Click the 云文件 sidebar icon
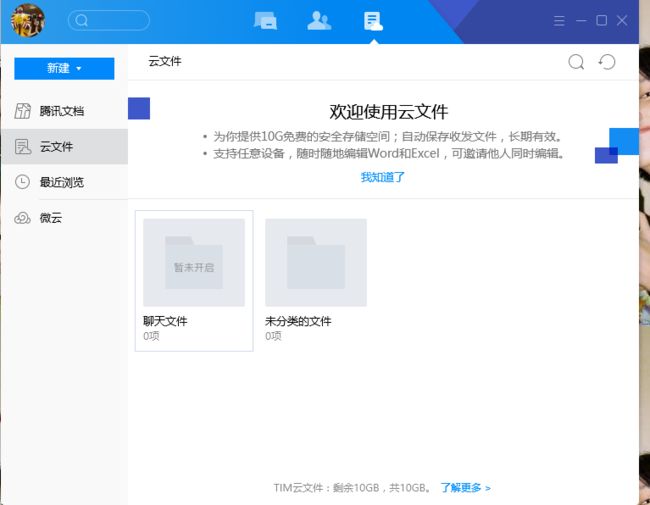The width and height of the screenshot is (650, 505). coord(22,146)
